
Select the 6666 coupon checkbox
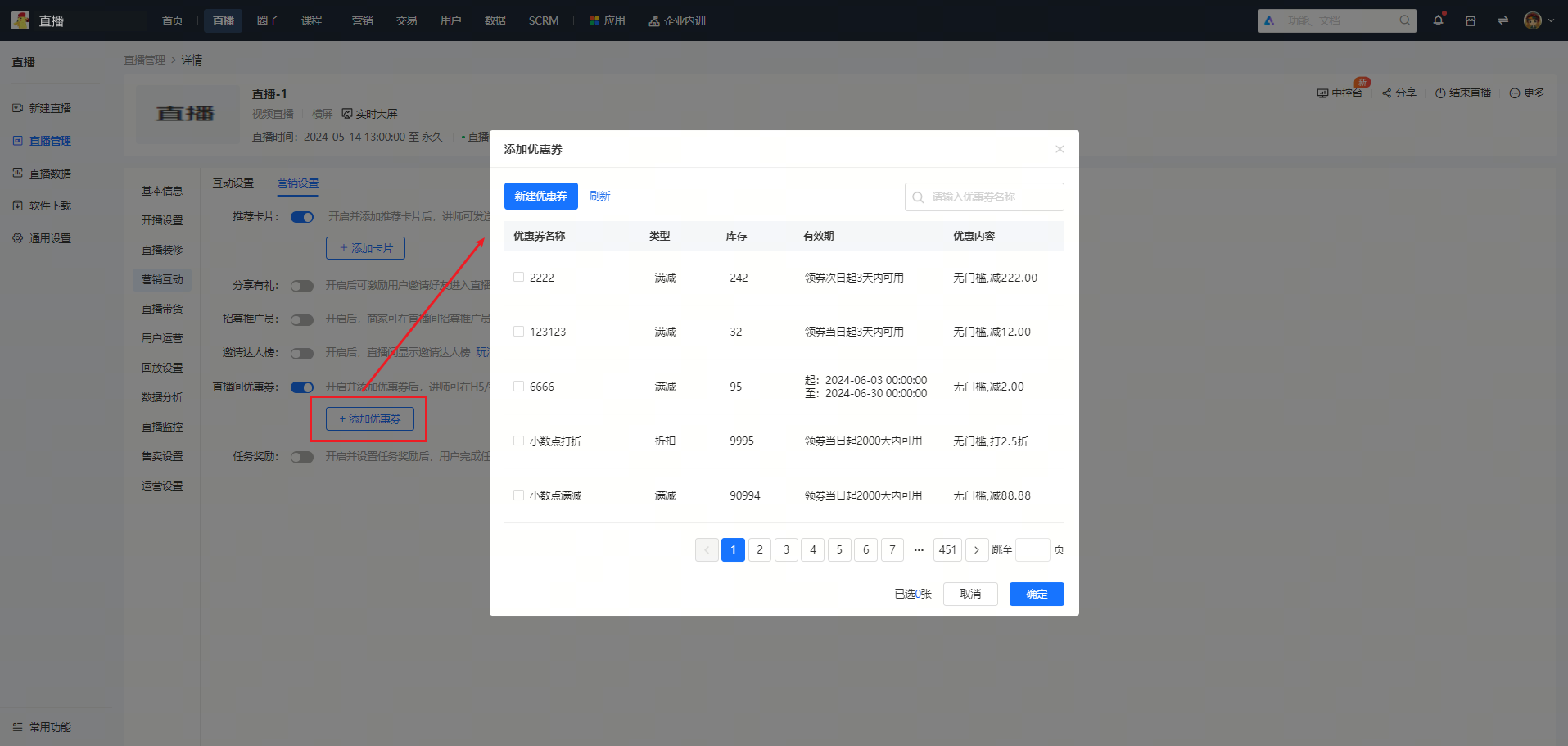pos(518,386)
